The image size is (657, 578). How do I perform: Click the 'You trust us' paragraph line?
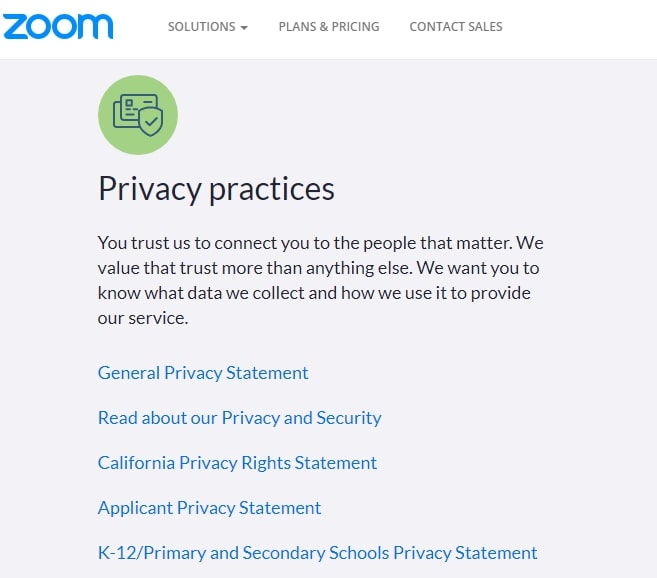click(321, 243)
